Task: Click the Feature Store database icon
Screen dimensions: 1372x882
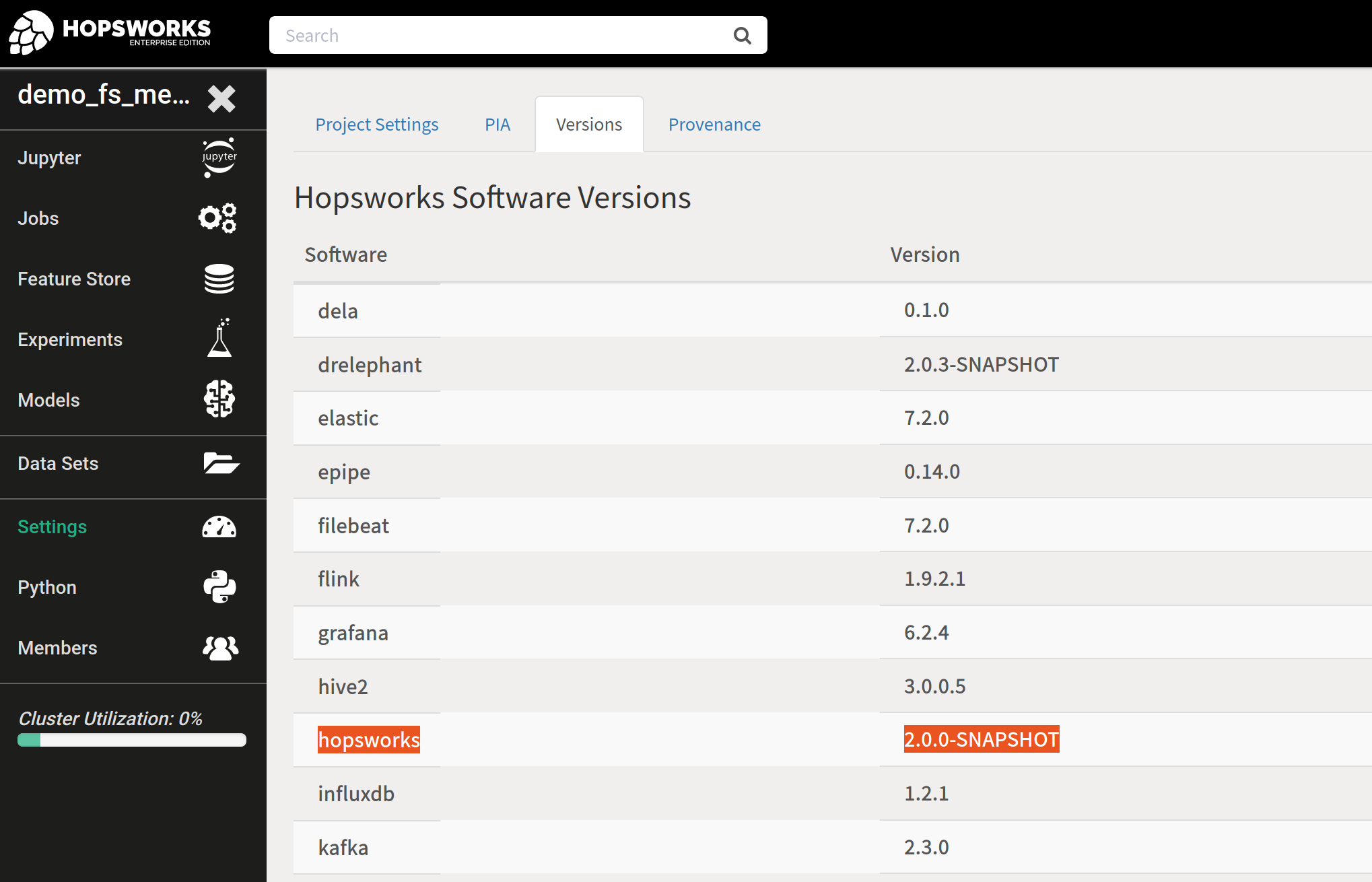Action: click(219, 279)
